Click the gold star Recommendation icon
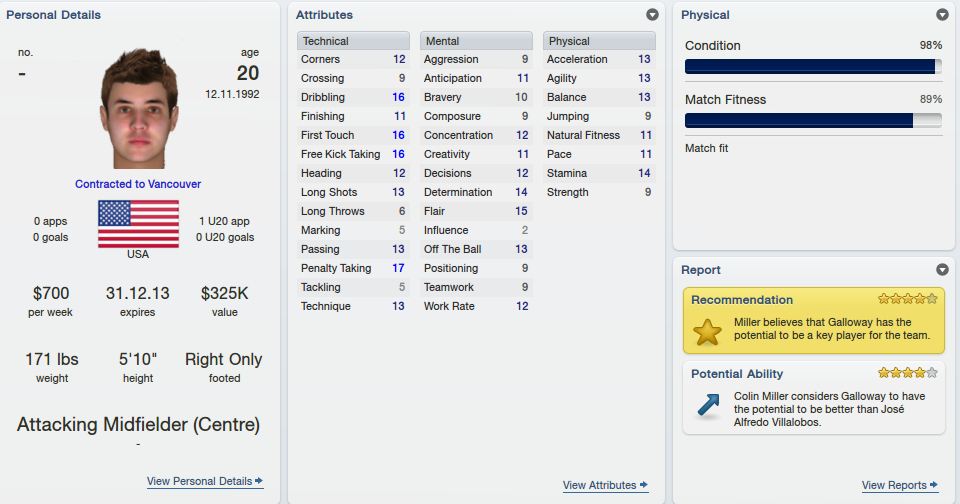Viewport: 960px width, 504px height. coord(707,332)
